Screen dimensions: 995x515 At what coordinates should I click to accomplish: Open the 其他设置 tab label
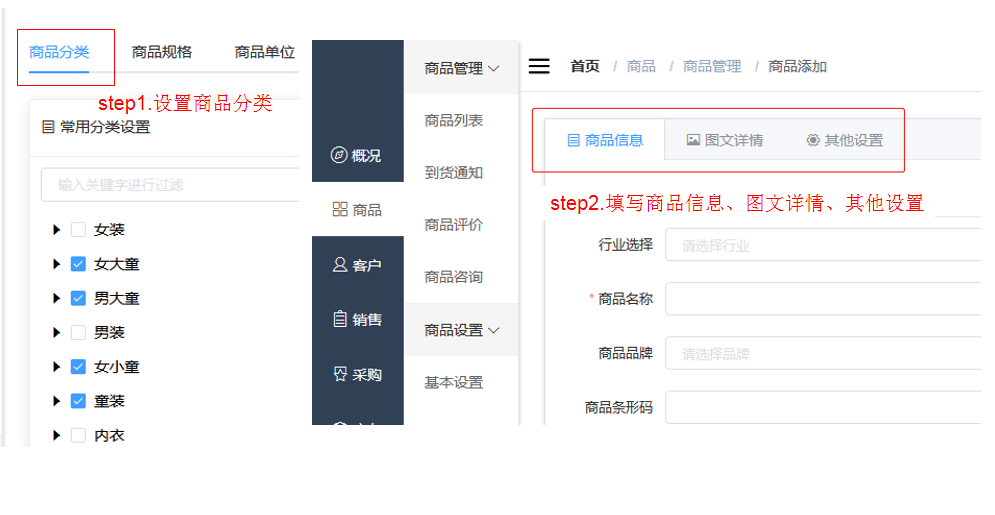point(854,140)
